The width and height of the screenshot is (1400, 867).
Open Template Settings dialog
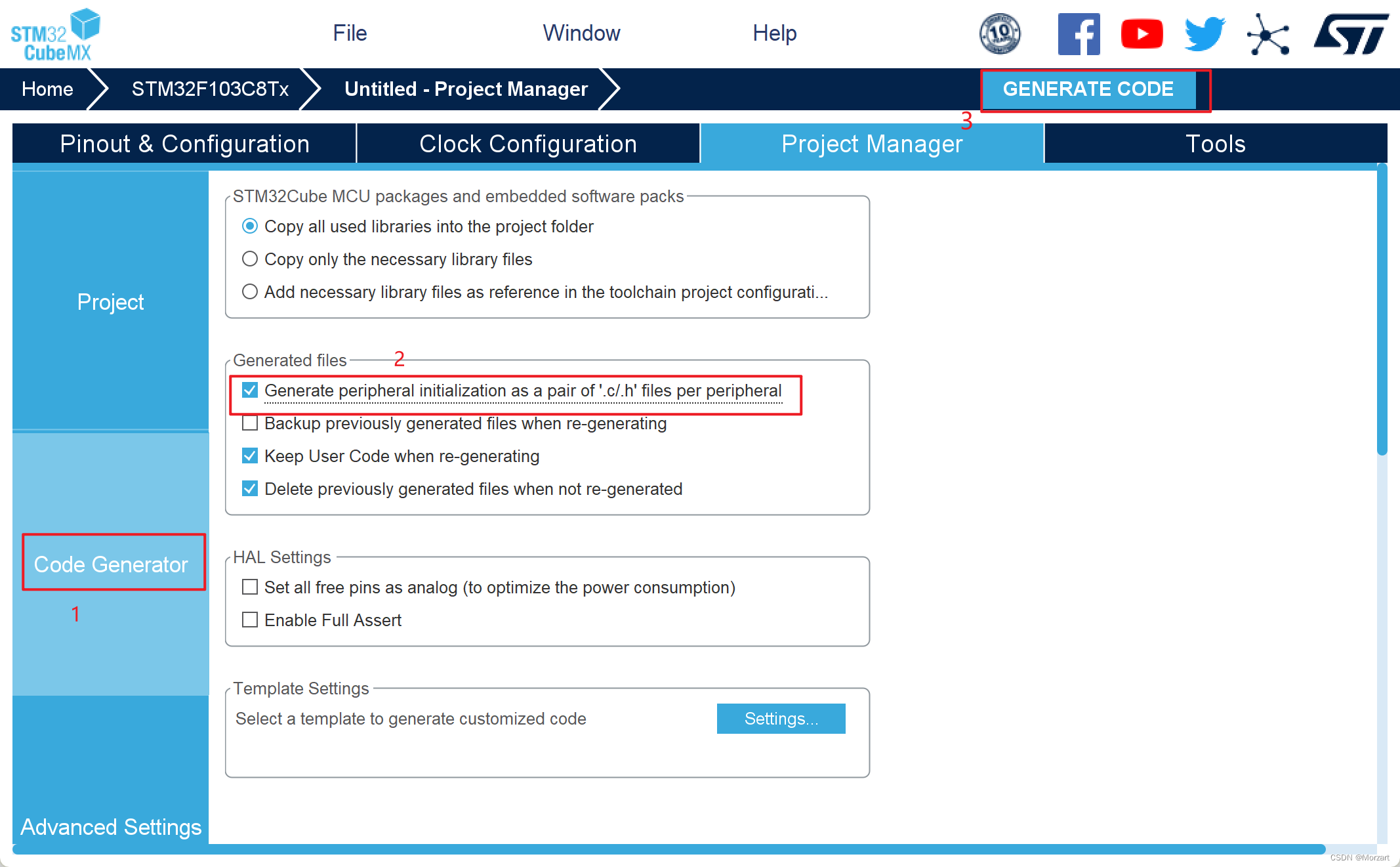click(x=780, y=719)
